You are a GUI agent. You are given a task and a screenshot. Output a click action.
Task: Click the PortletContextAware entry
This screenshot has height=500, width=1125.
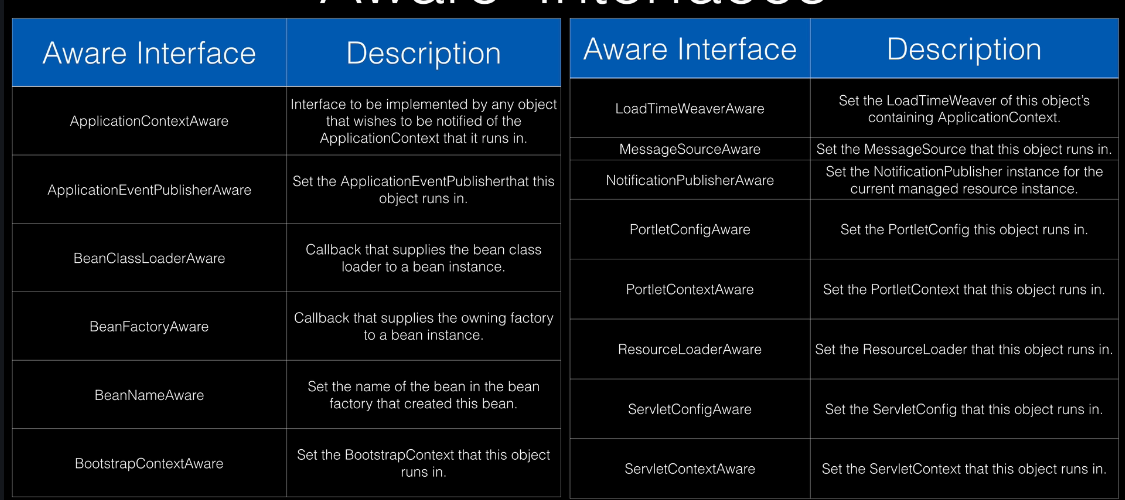click(690, 289)
